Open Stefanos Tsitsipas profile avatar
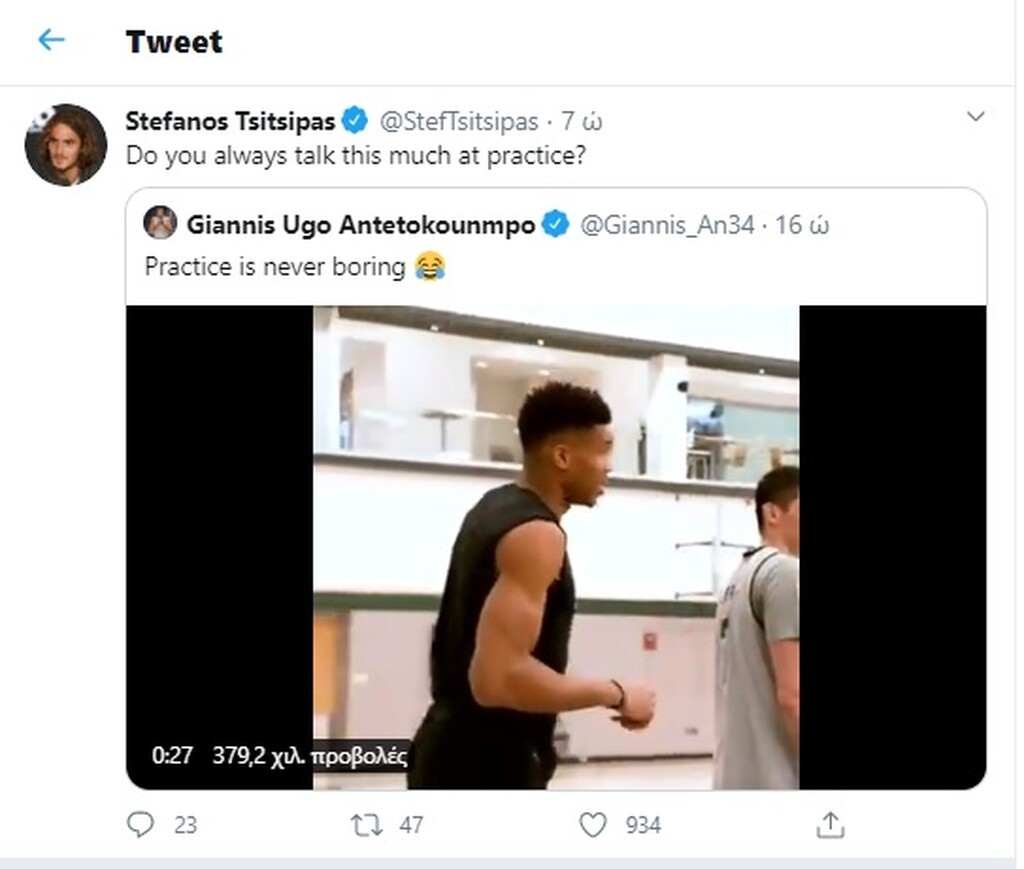1024x869 pixels. [x=66, y=145]
